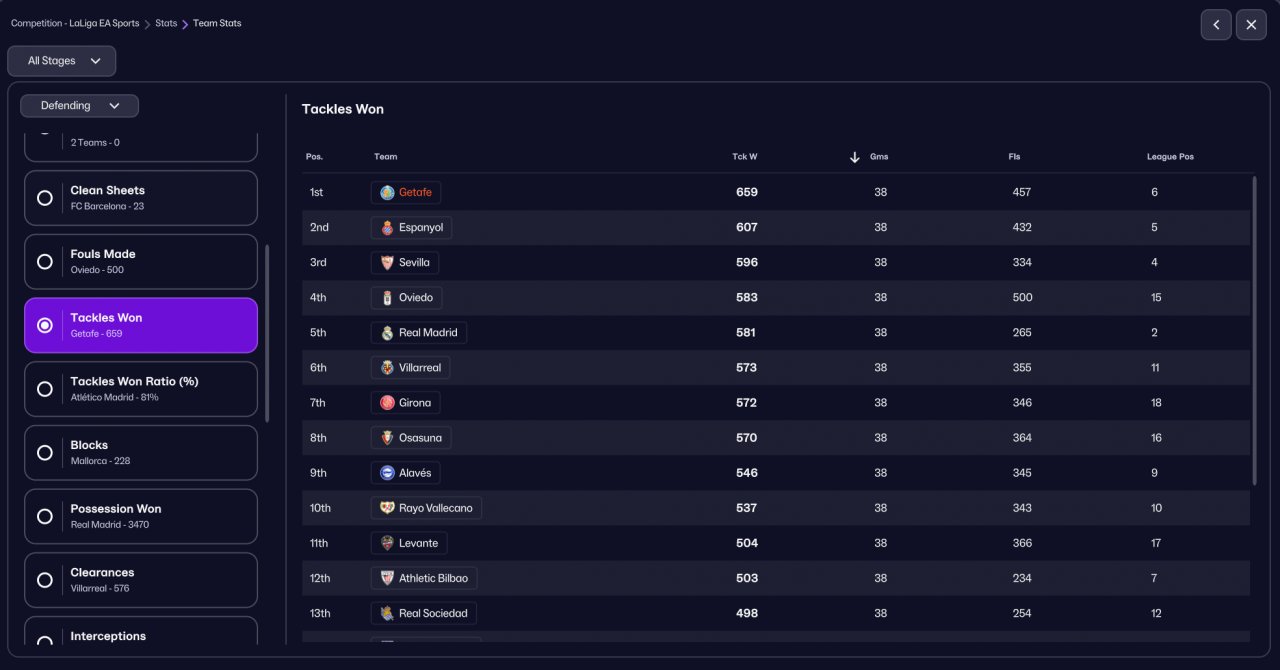Click the Villarreal badge icon
1280x670 pixels.
(x=387, y=368)
